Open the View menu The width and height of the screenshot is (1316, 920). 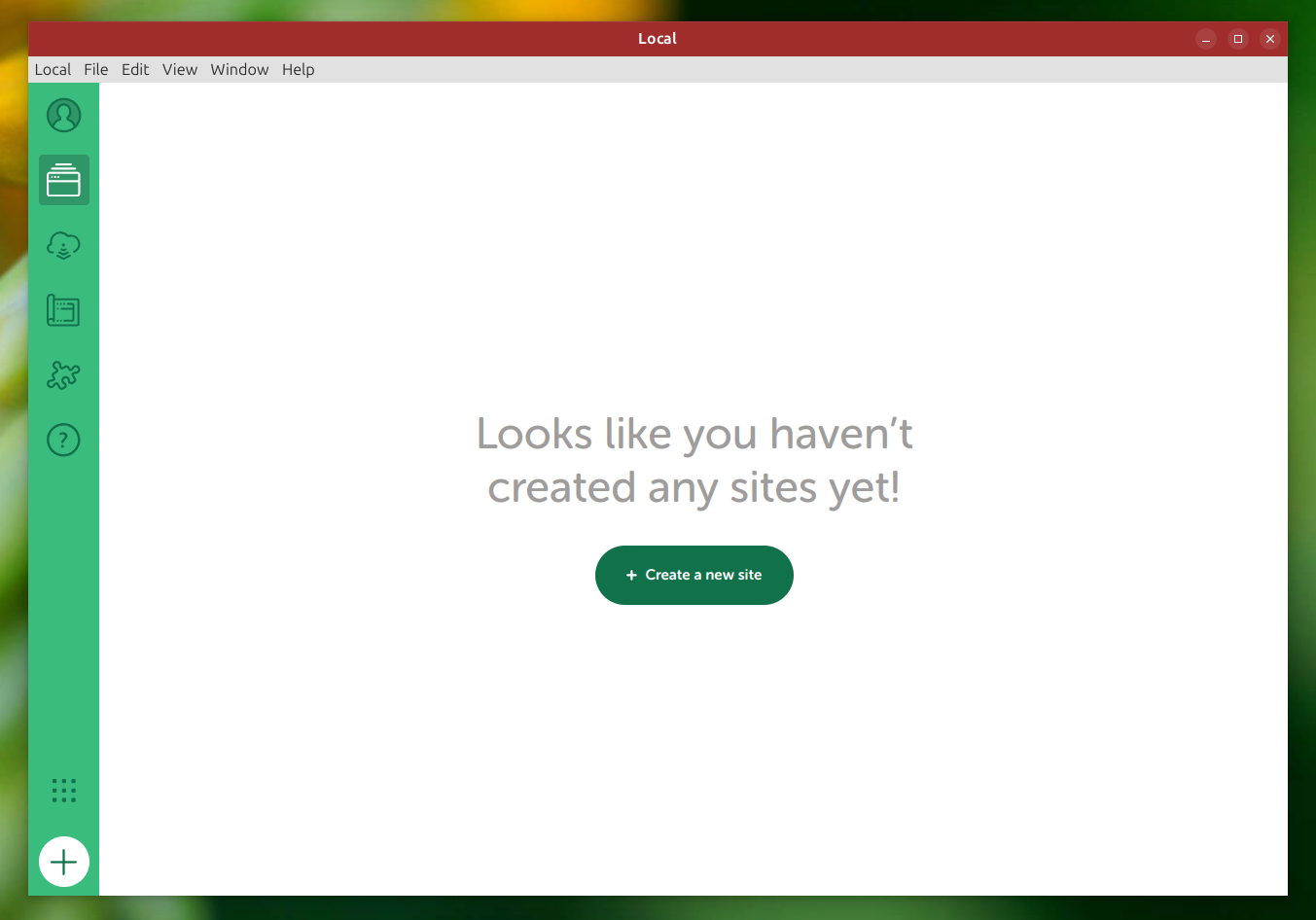tap(180, 70)
